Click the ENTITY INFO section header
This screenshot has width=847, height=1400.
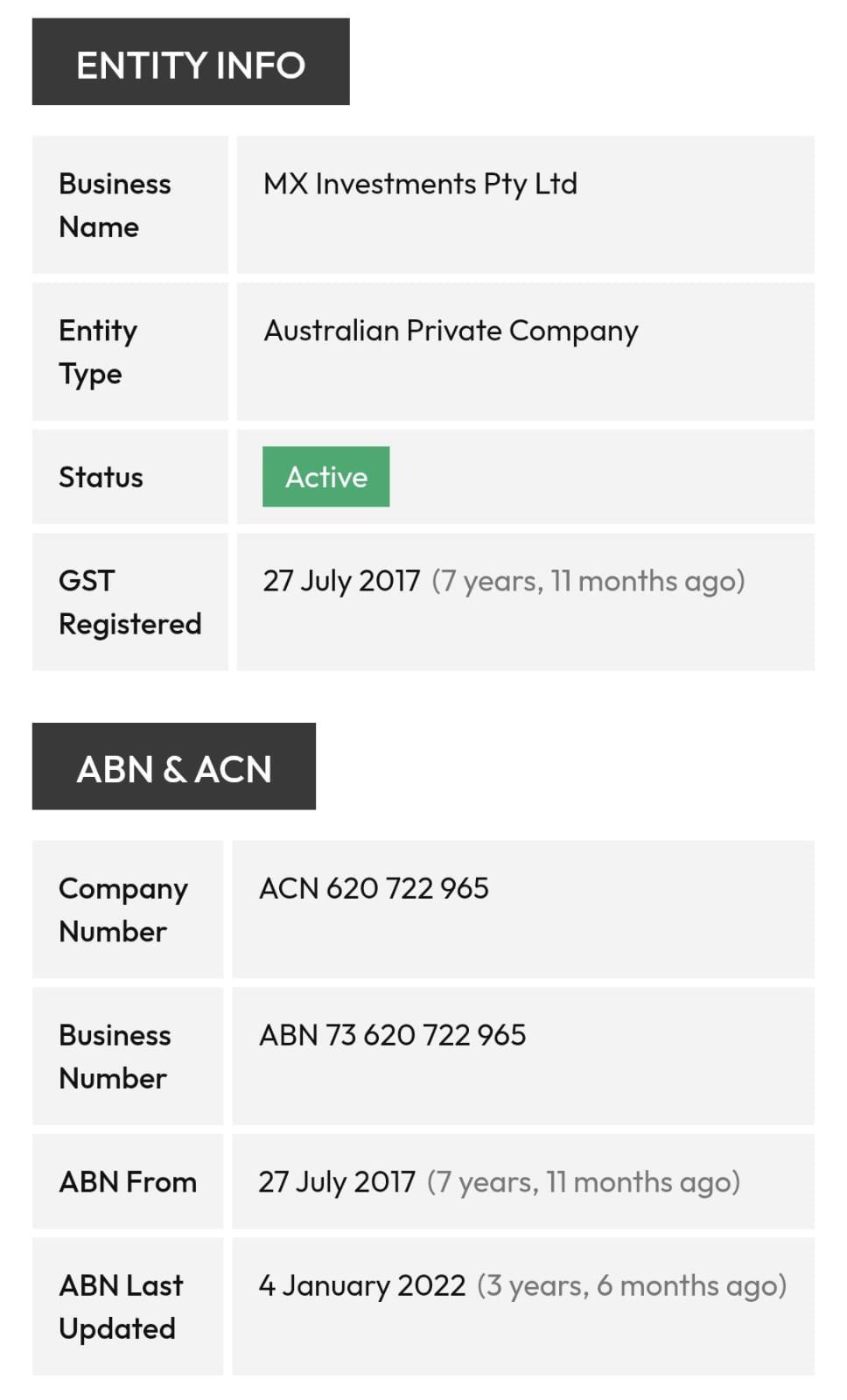tap(191, 63)
